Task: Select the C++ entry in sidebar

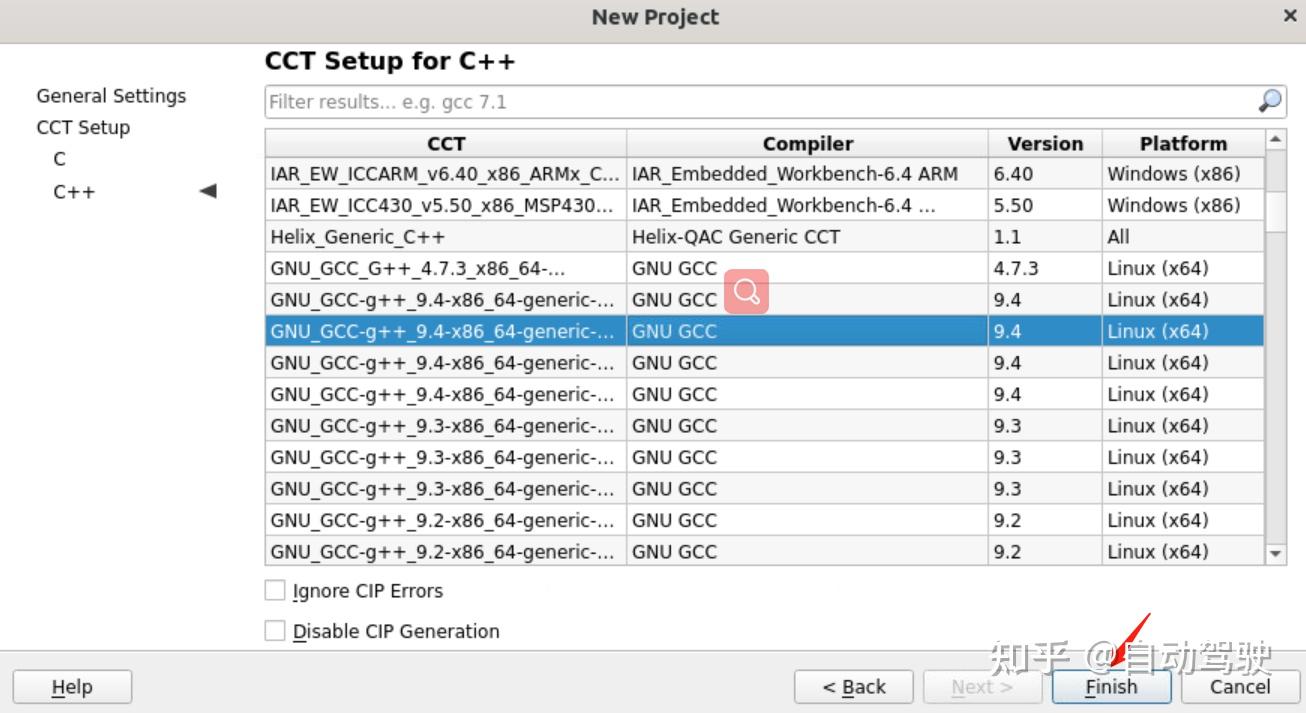Action: pos(74,191)
